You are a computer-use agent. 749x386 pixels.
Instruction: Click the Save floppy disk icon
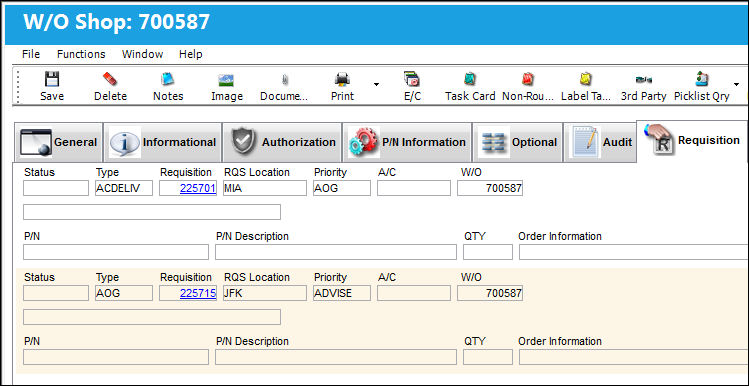pos(52,79)
